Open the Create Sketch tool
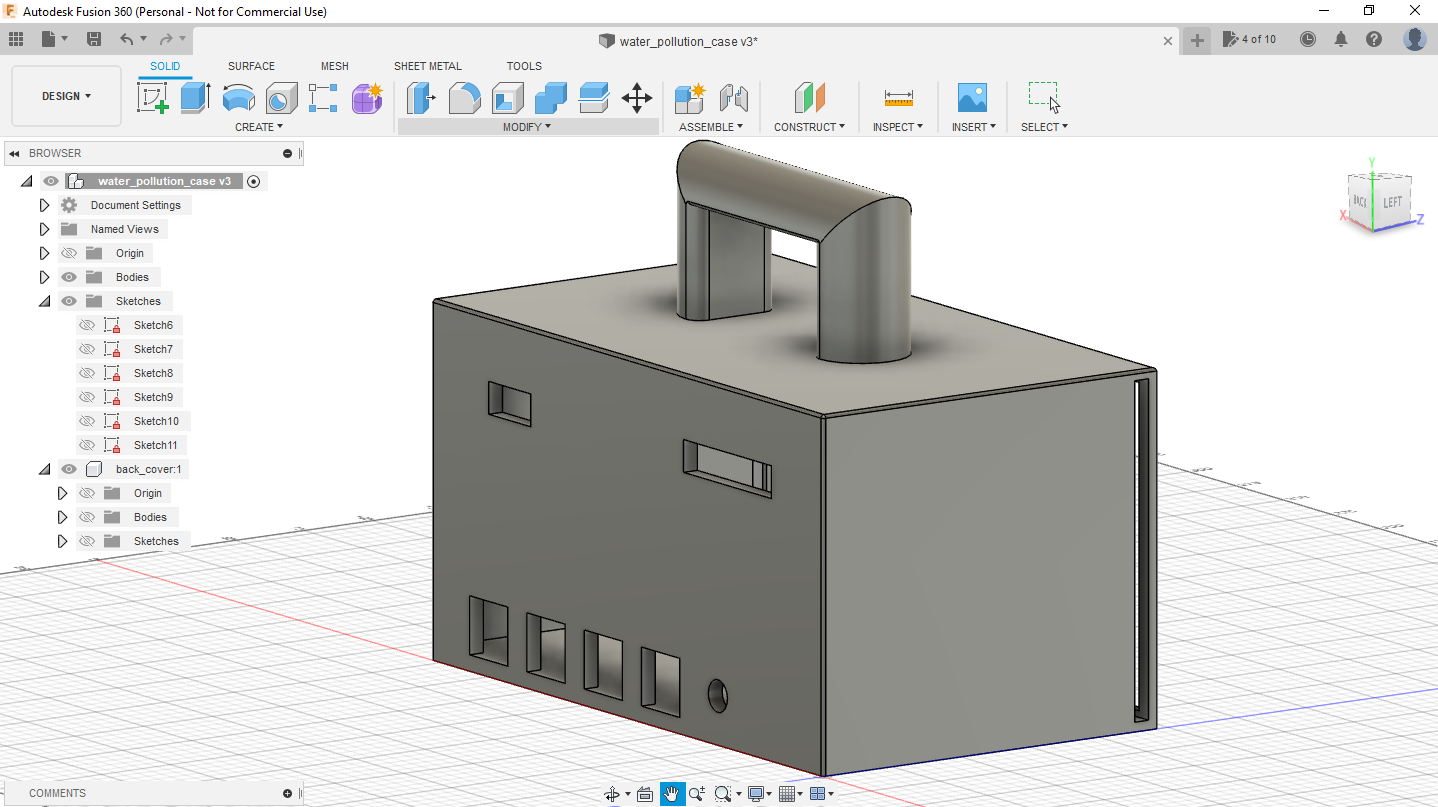 152,97
